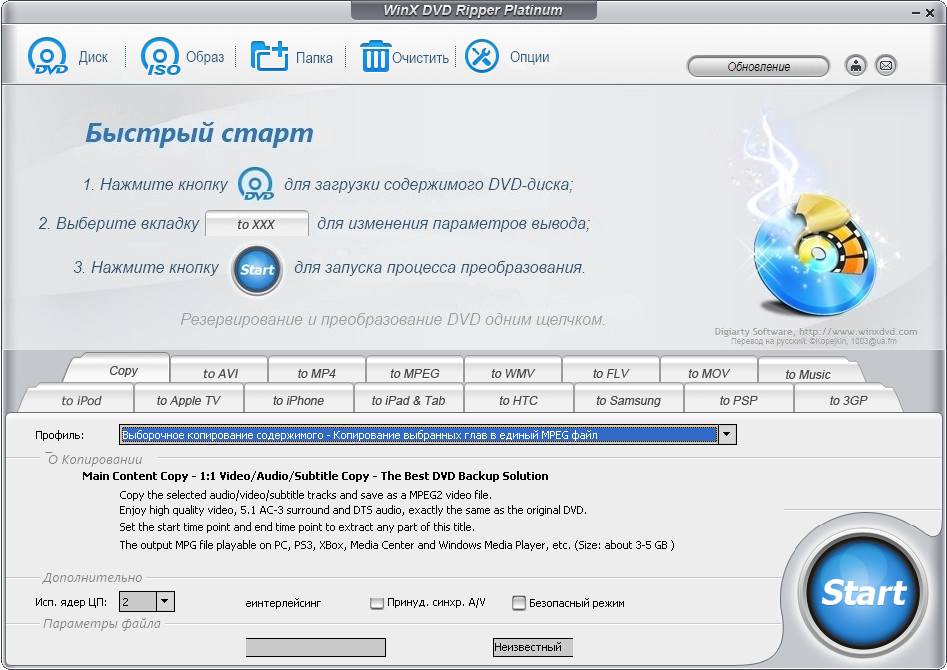Image resolution: width=947 pixels, height=670 pixels.
Task: Expand the Профиль dropdown arrow
Action: pos(728,435)
